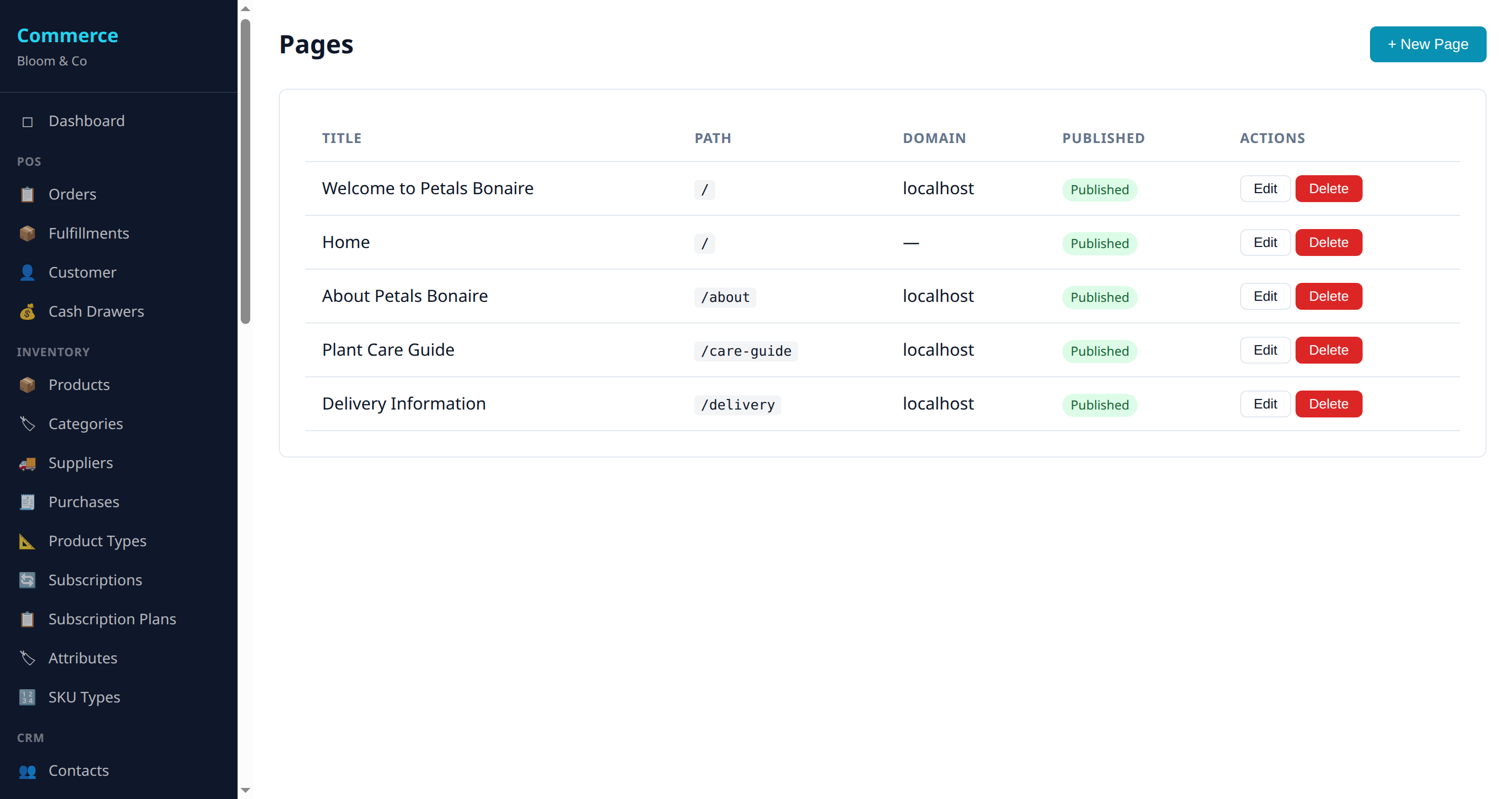This screenshot has height=799, width=1512.
Task: Click the Fulfillments box icon
Action: (27, 233)
